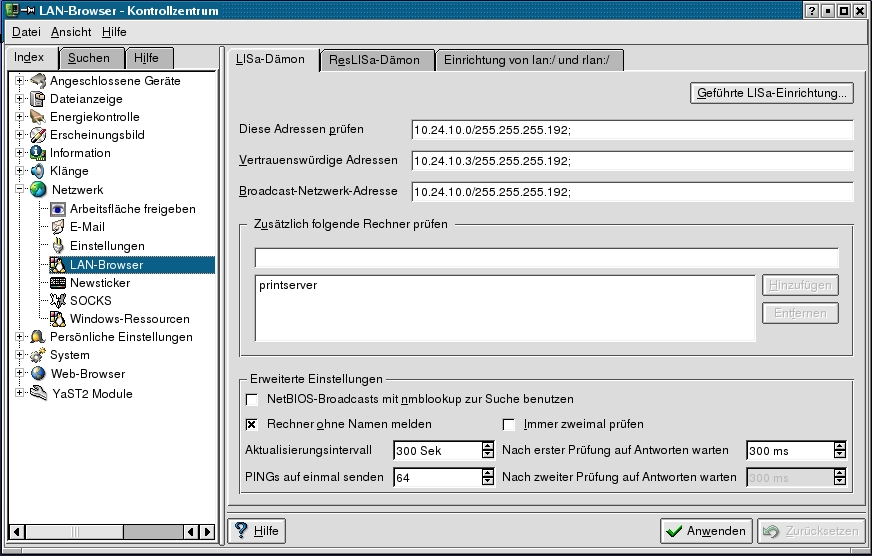Click the Zurücksetzen button

point(811,531)
